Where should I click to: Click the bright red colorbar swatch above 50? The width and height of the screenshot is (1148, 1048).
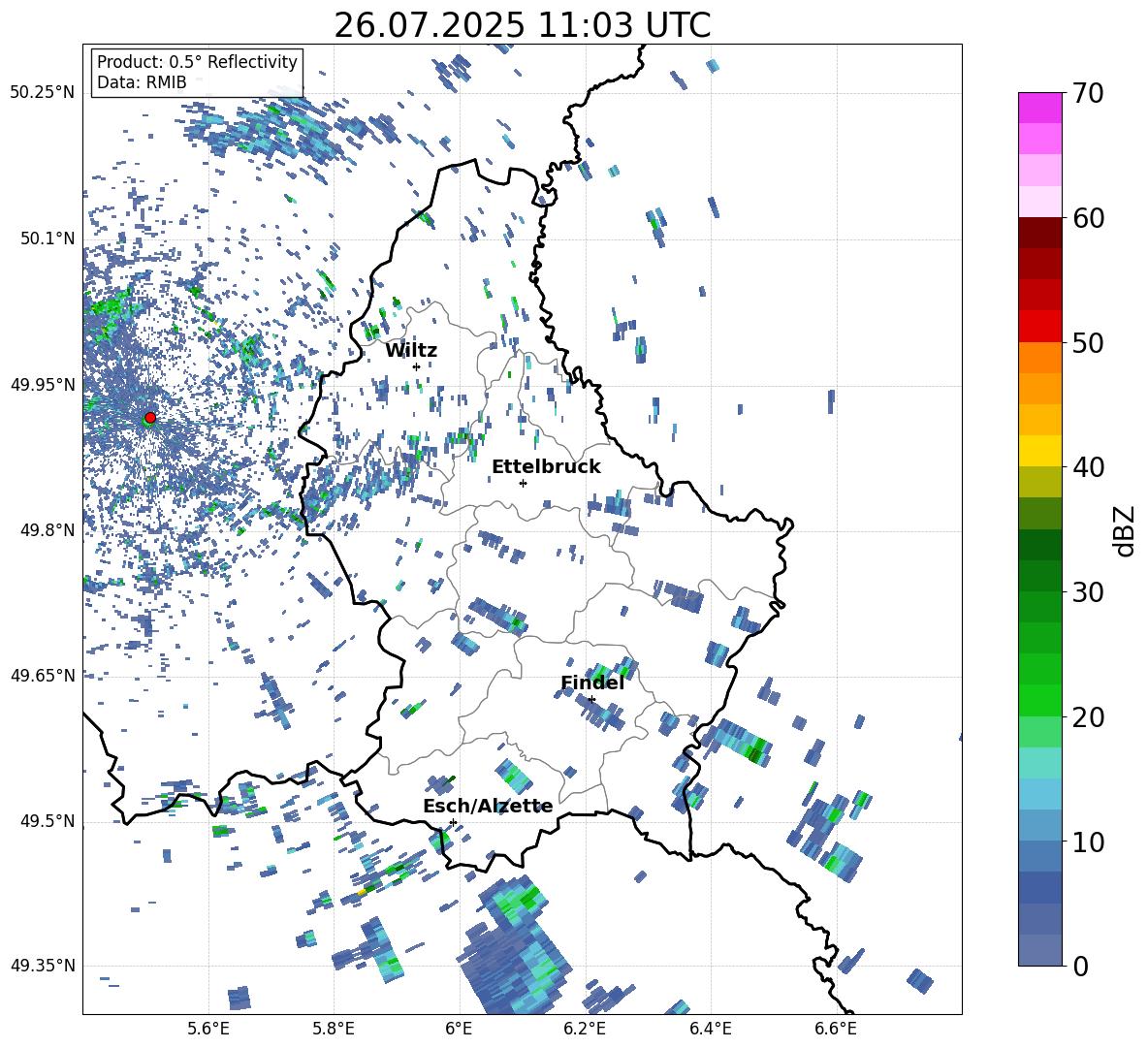(1039, 327)
